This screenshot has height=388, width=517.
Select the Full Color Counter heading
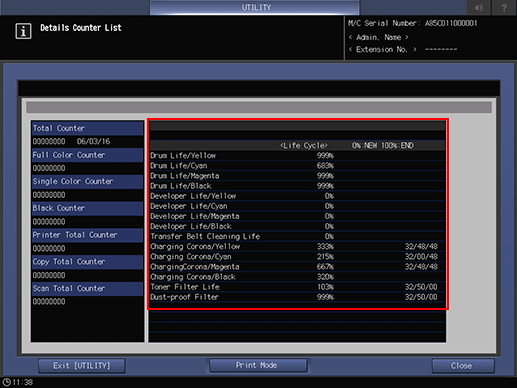point(87,155)
